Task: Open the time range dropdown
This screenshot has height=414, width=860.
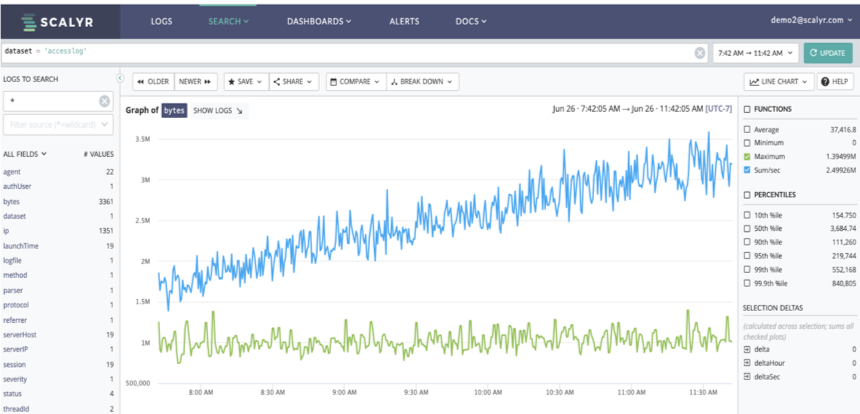Action: tap(754, 52)
